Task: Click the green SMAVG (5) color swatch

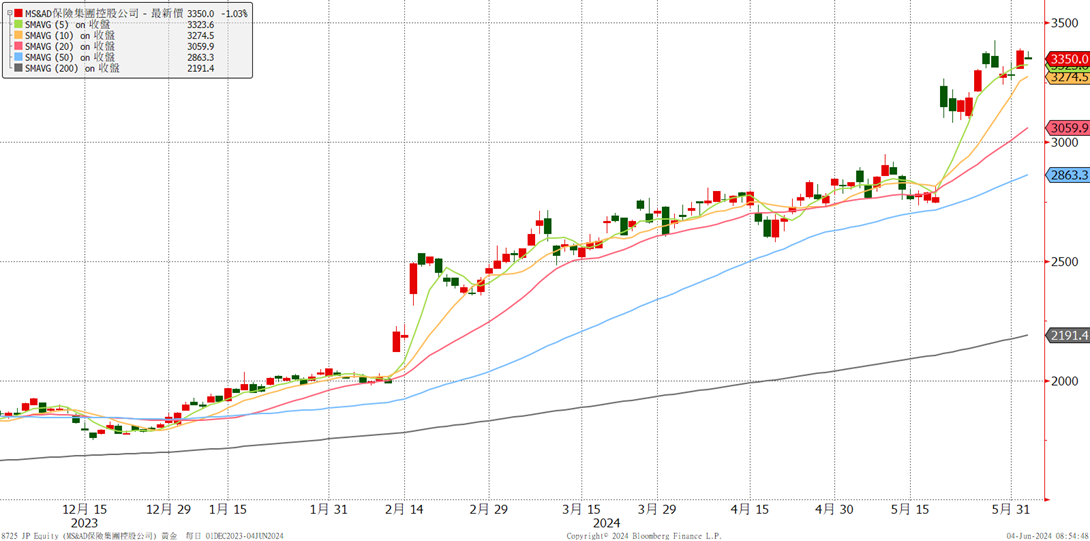Action: coord(19,24)
